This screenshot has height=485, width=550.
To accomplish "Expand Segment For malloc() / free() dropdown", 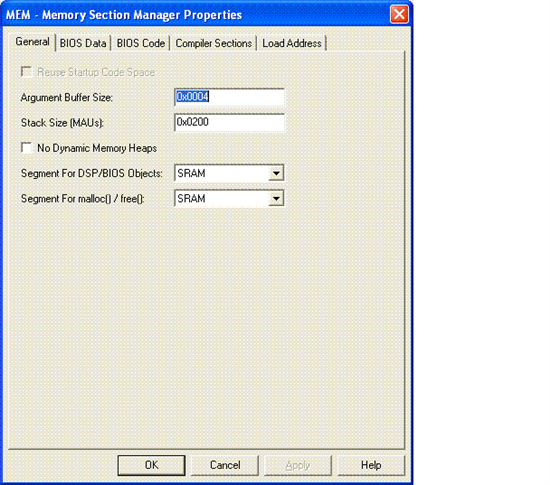I will coord(276,198).
